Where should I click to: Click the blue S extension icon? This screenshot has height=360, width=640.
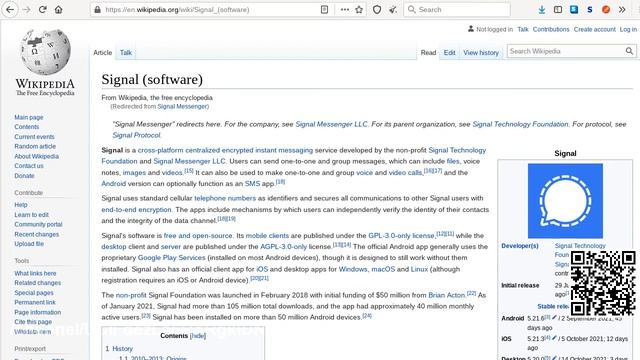click(574, 9)
